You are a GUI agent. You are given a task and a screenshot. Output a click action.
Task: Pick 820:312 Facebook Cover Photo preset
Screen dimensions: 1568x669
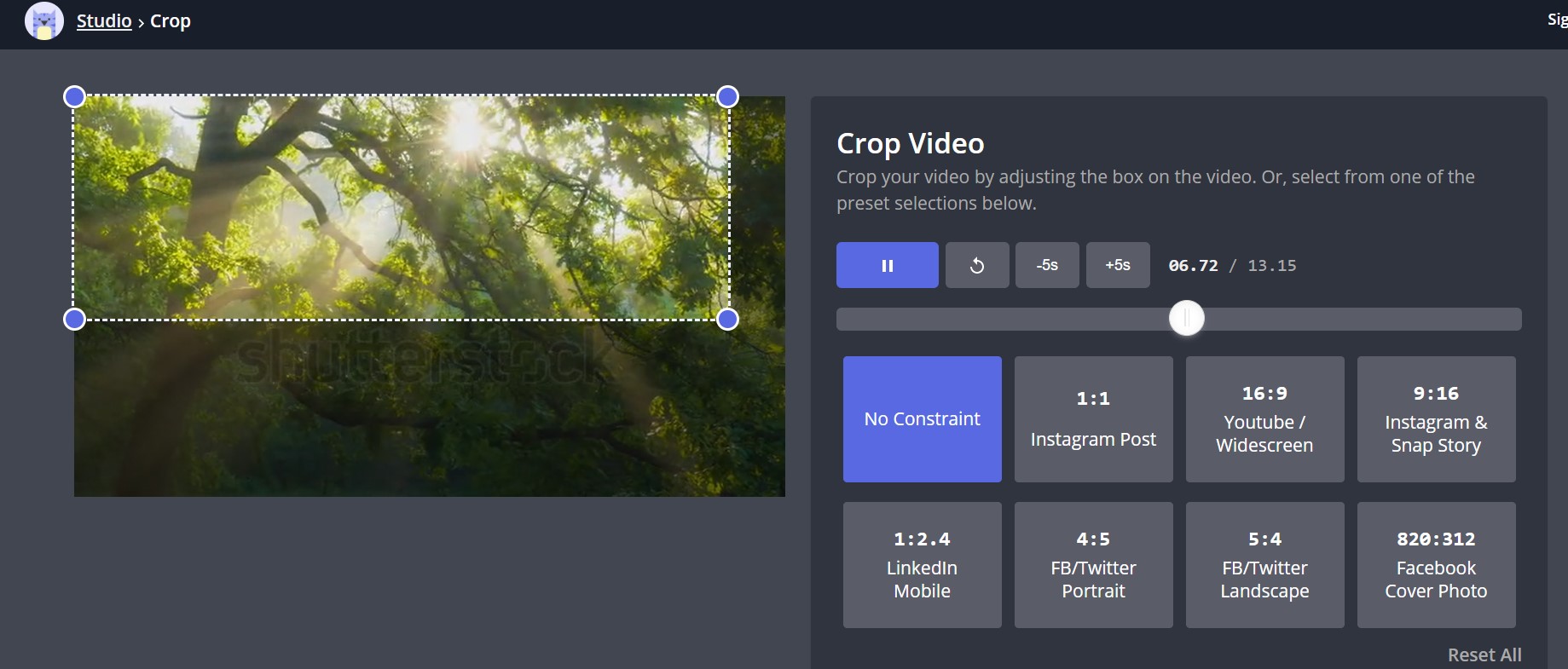click(1436, 565)
